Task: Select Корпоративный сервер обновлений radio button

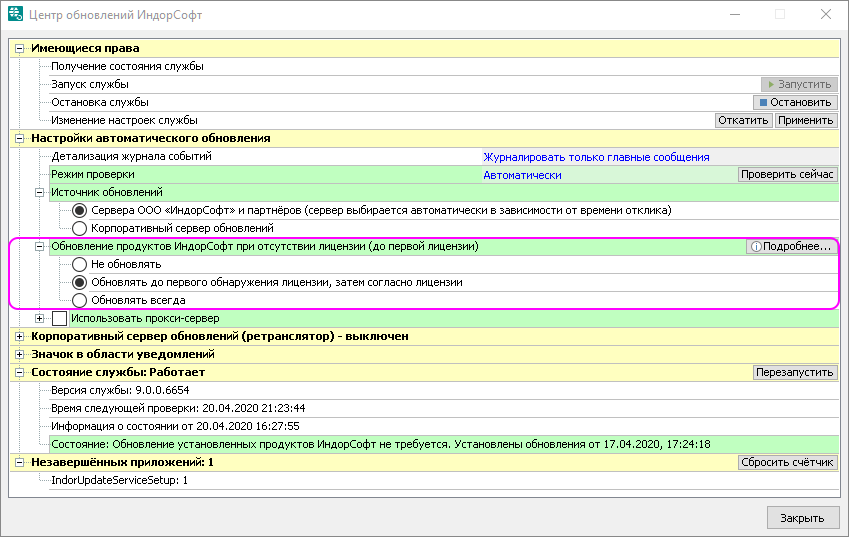Action: pos(80,228)
